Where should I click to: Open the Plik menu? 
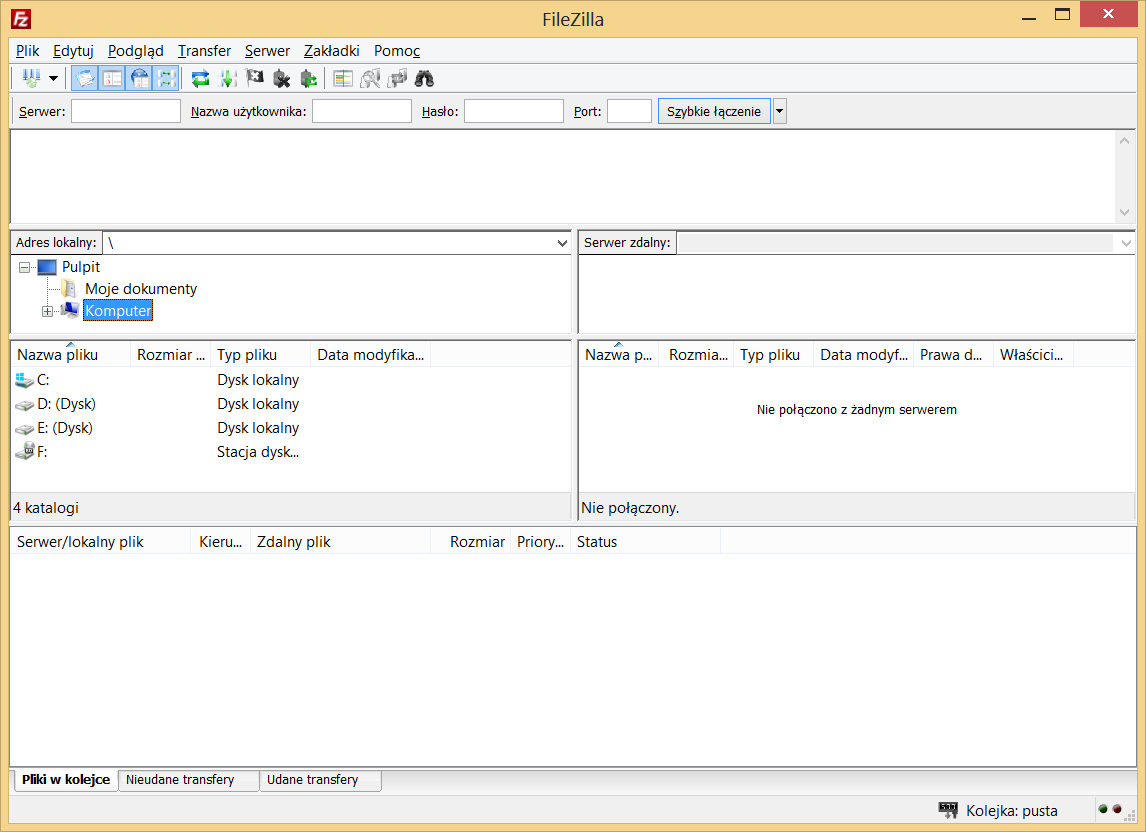click(x=28, y=50)
